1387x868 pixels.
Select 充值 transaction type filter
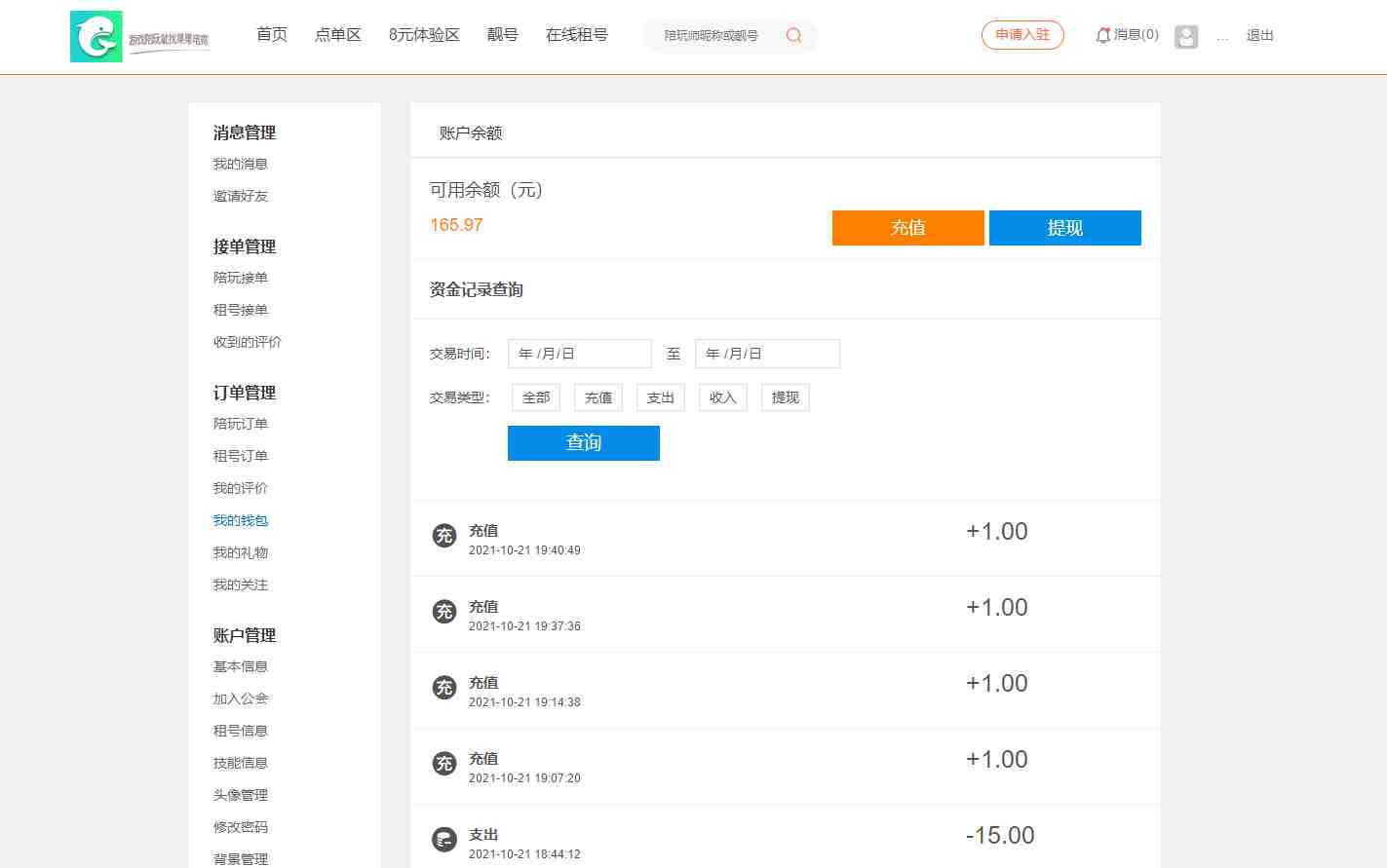point(598,397)
